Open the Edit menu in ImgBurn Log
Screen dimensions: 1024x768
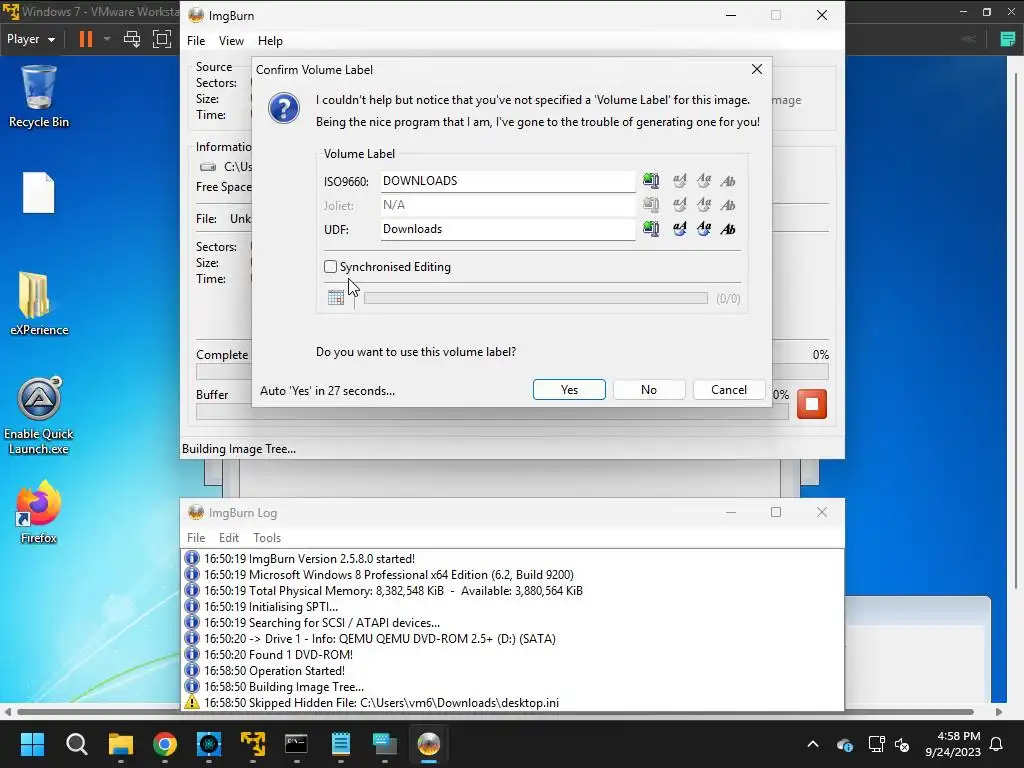point(229,537)
